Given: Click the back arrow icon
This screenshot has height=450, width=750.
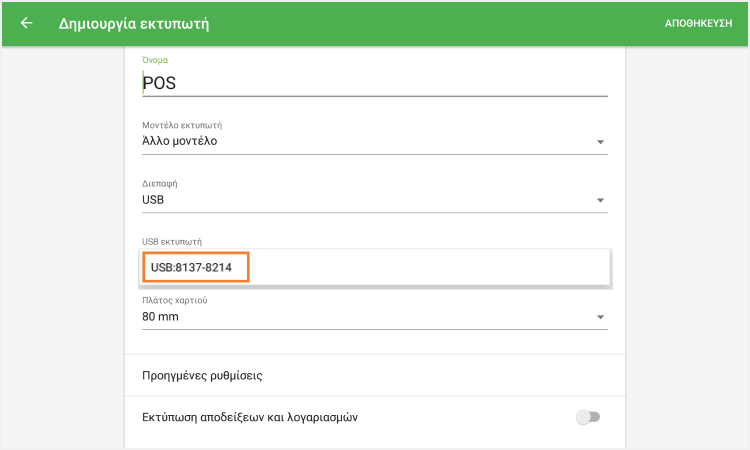Looking at the screenshot, I should pyautogui.click(x=26, y=22).
